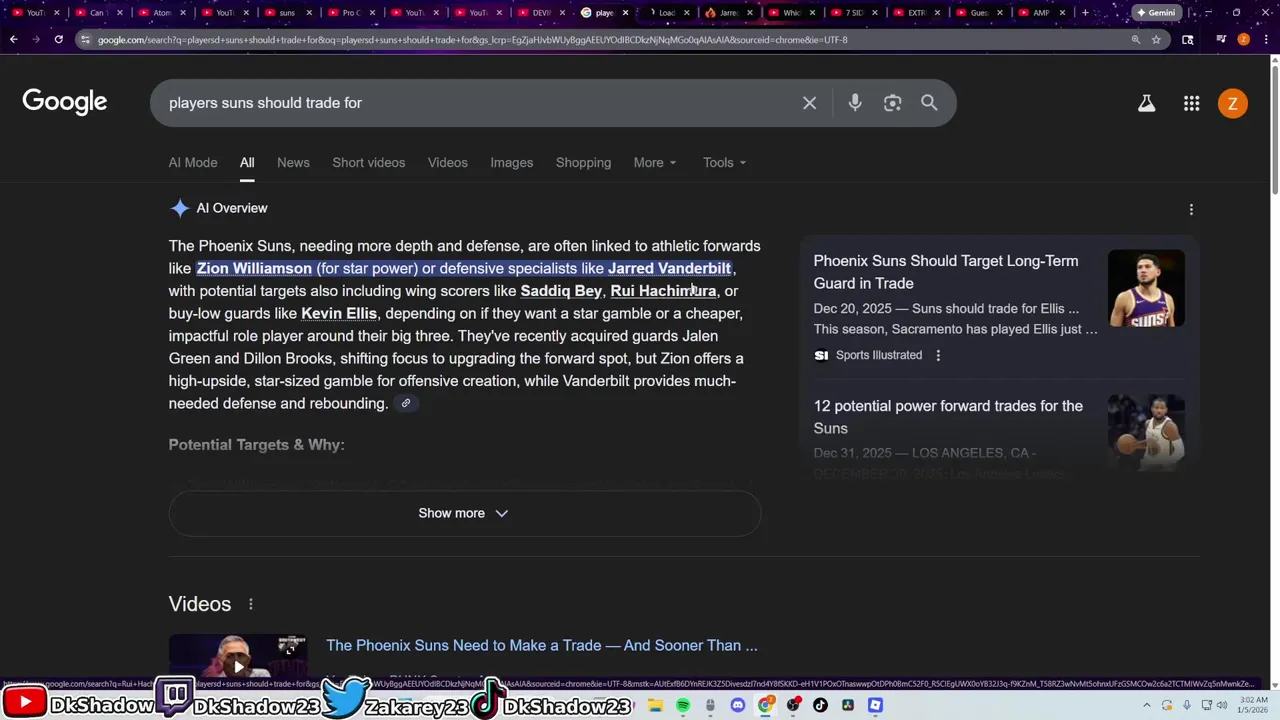Open Jarred Vanderbilt link

click(669, 268)
